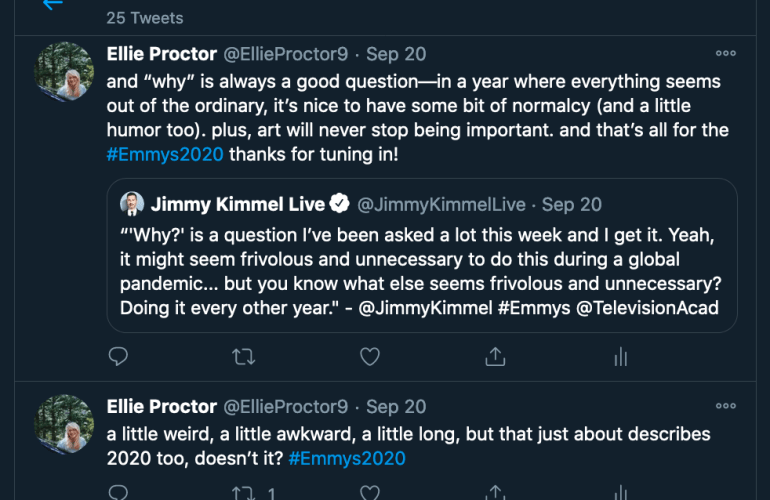
Task: Like the tweet quoting Jimmy Kimmel Live
Action: click(x=369, y=356)
